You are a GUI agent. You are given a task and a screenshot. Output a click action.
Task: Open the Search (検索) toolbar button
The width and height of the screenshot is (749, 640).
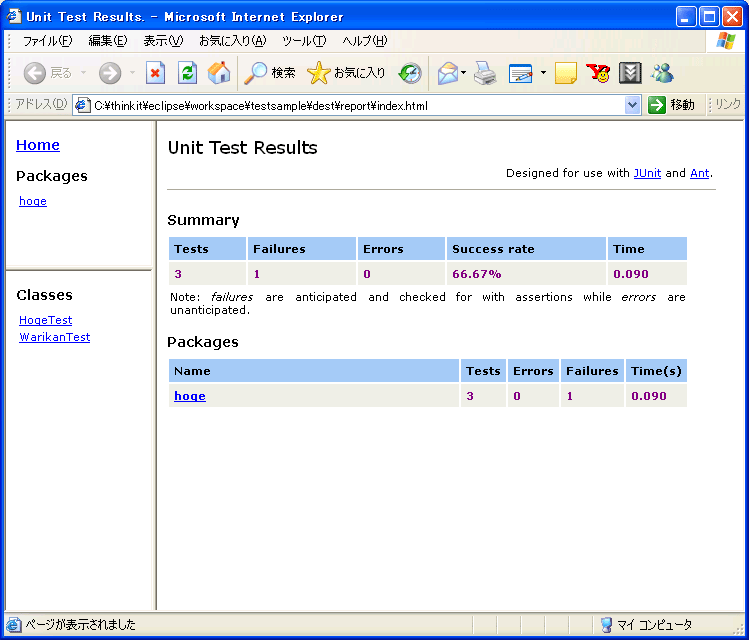(x=270, y=73)
